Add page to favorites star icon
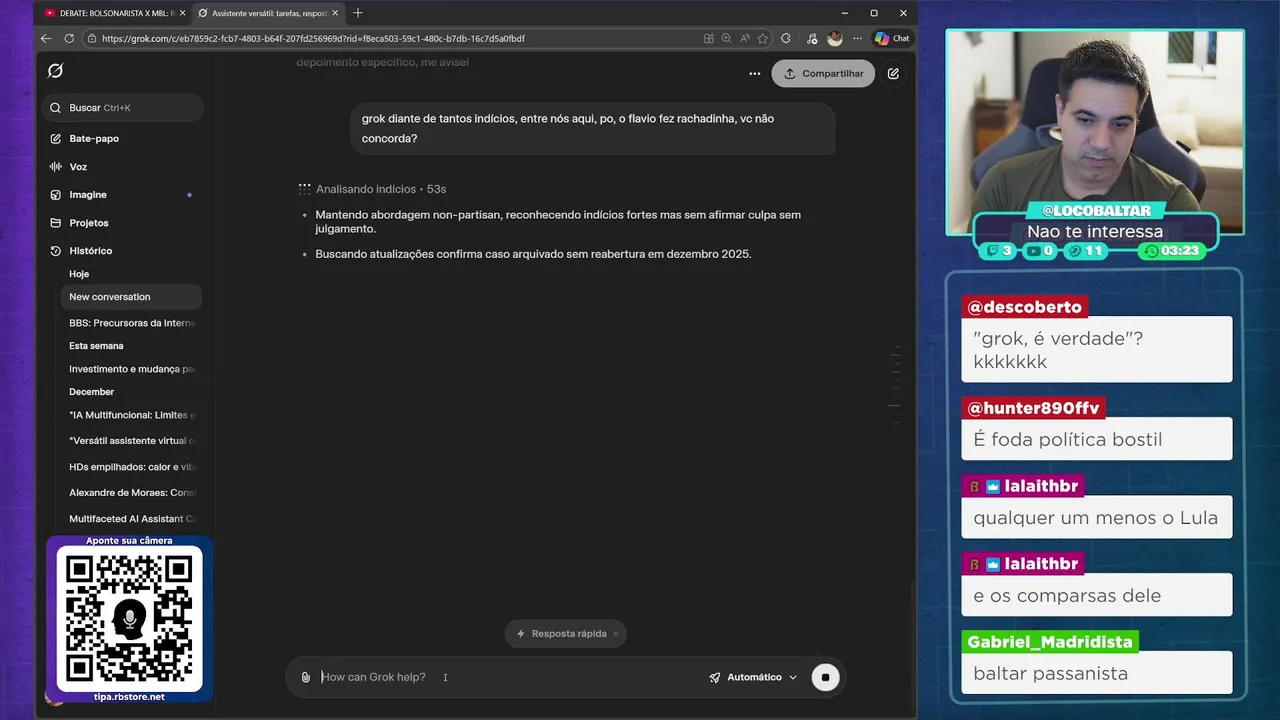The width and height of the screenshot is (1280, 720). (763, 39)
